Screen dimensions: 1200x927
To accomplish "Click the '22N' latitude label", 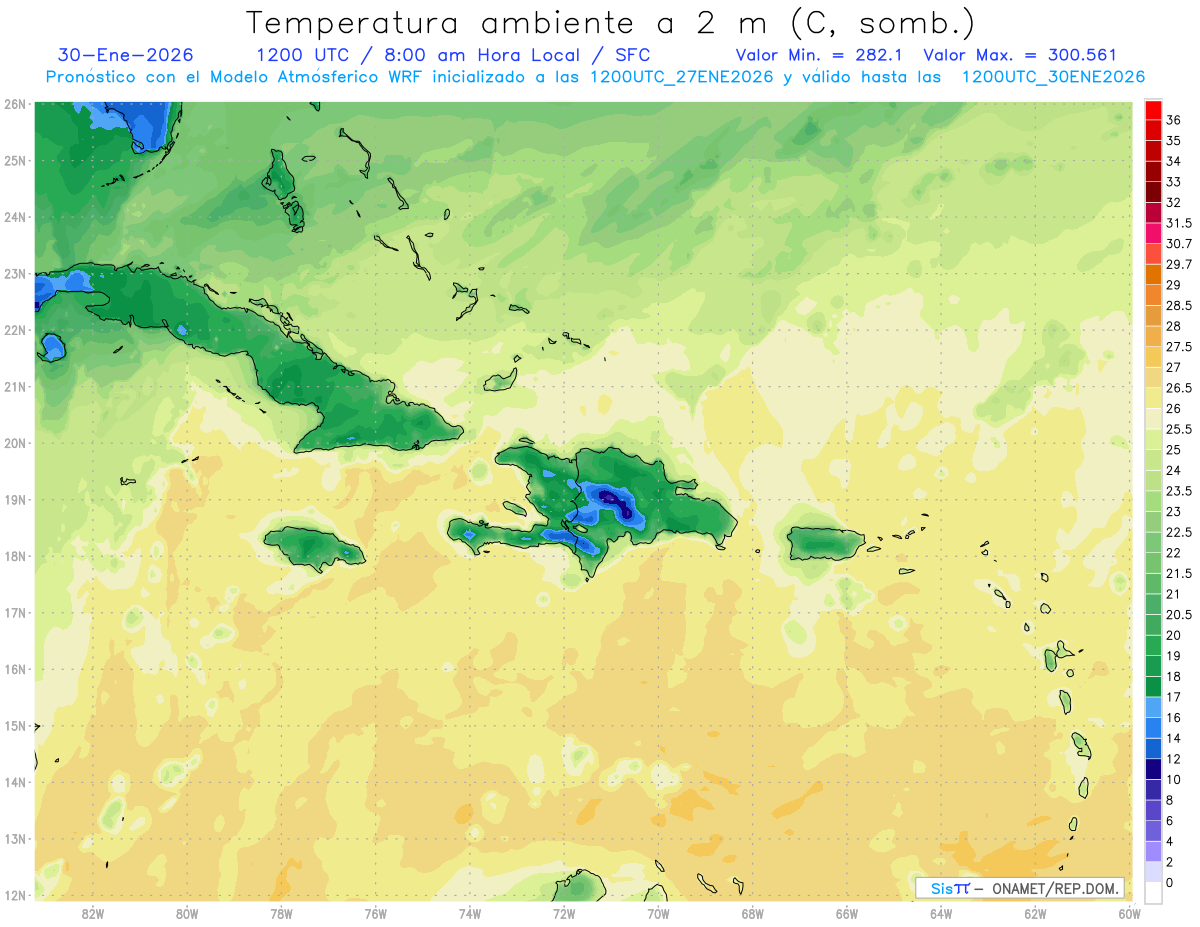I will (15, 330).
